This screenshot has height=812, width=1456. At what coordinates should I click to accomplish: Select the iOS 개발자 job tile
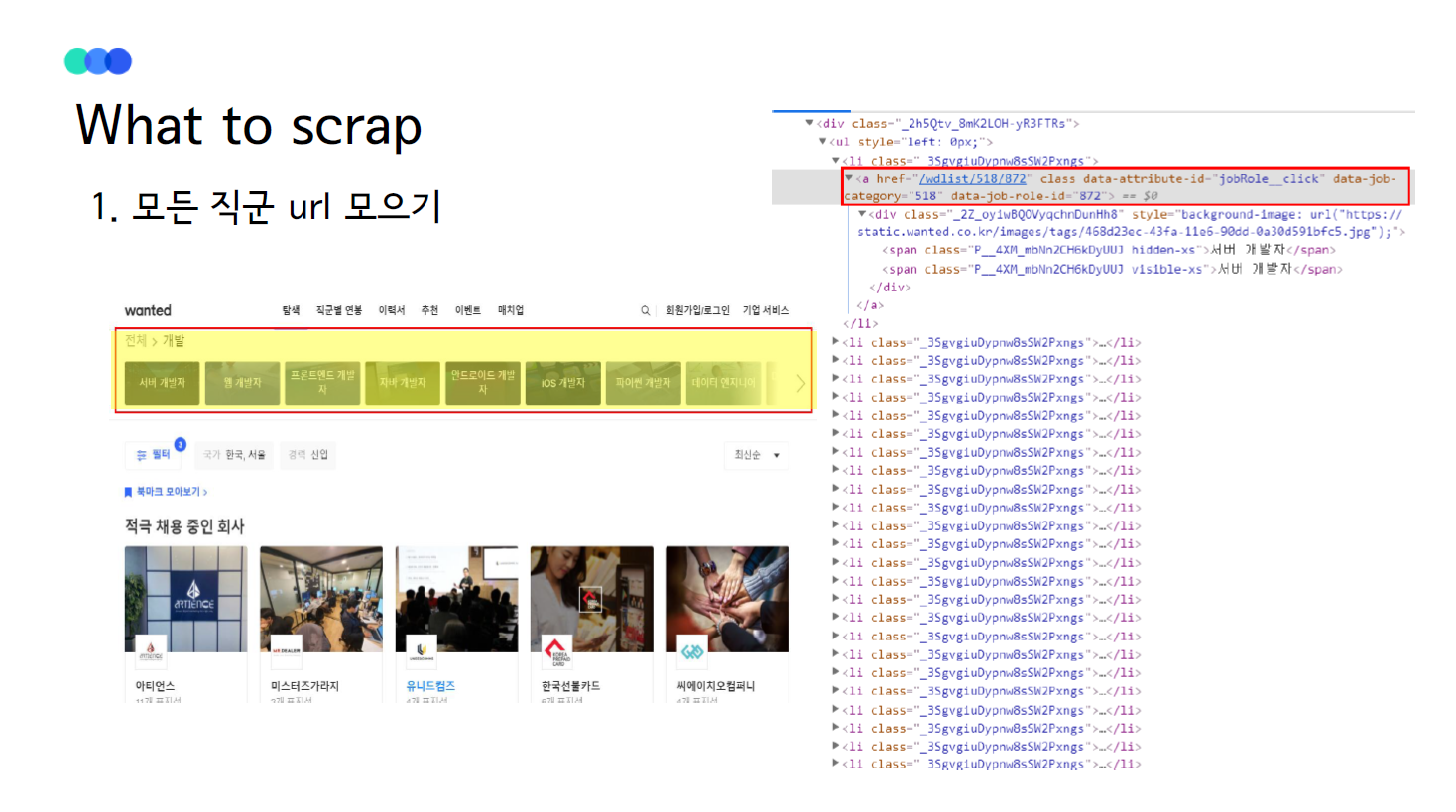tap(562, 383)
